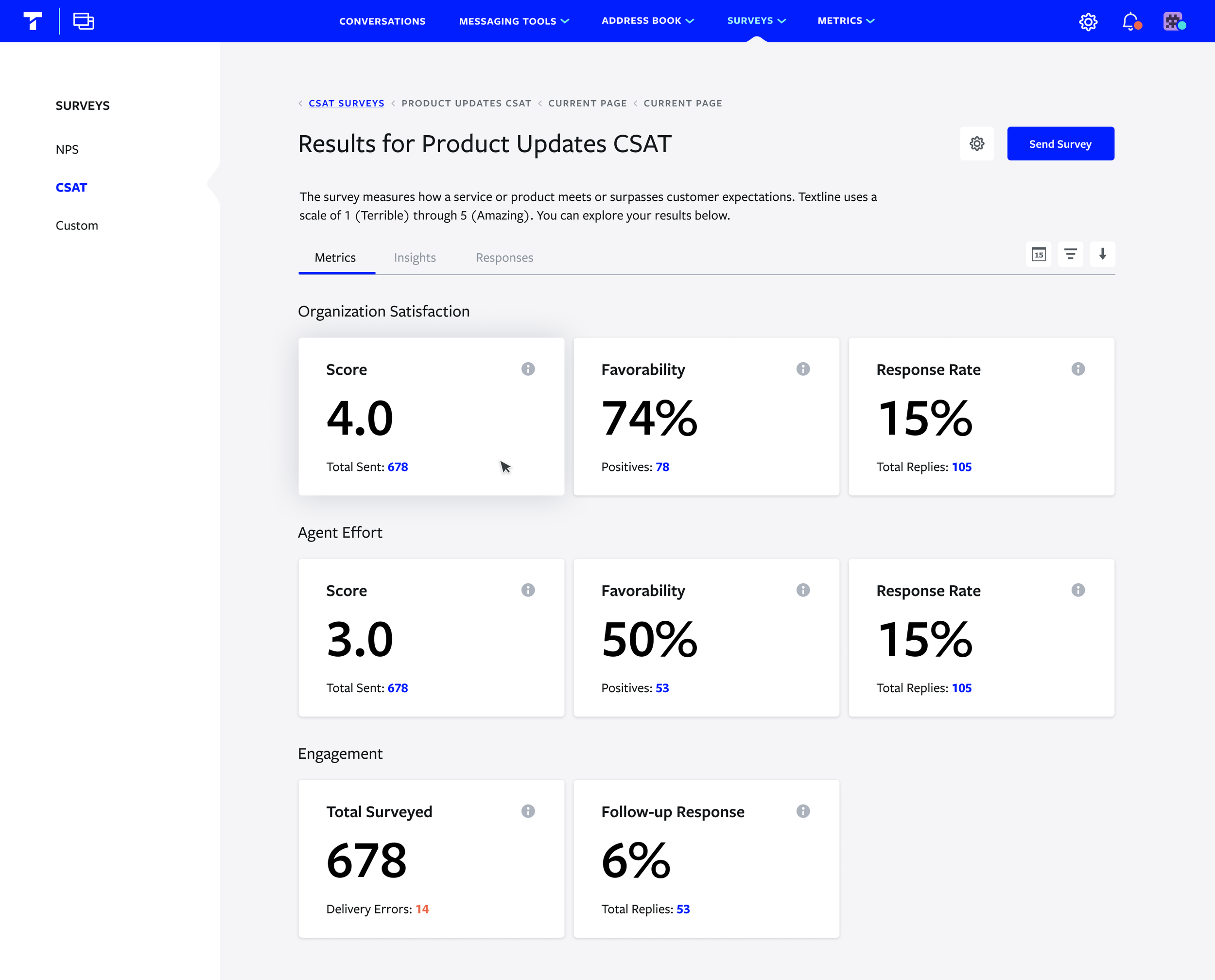Click the Textline T logo
The width and height of the screenshot is (1215, 980).
(x=33, y=21)
